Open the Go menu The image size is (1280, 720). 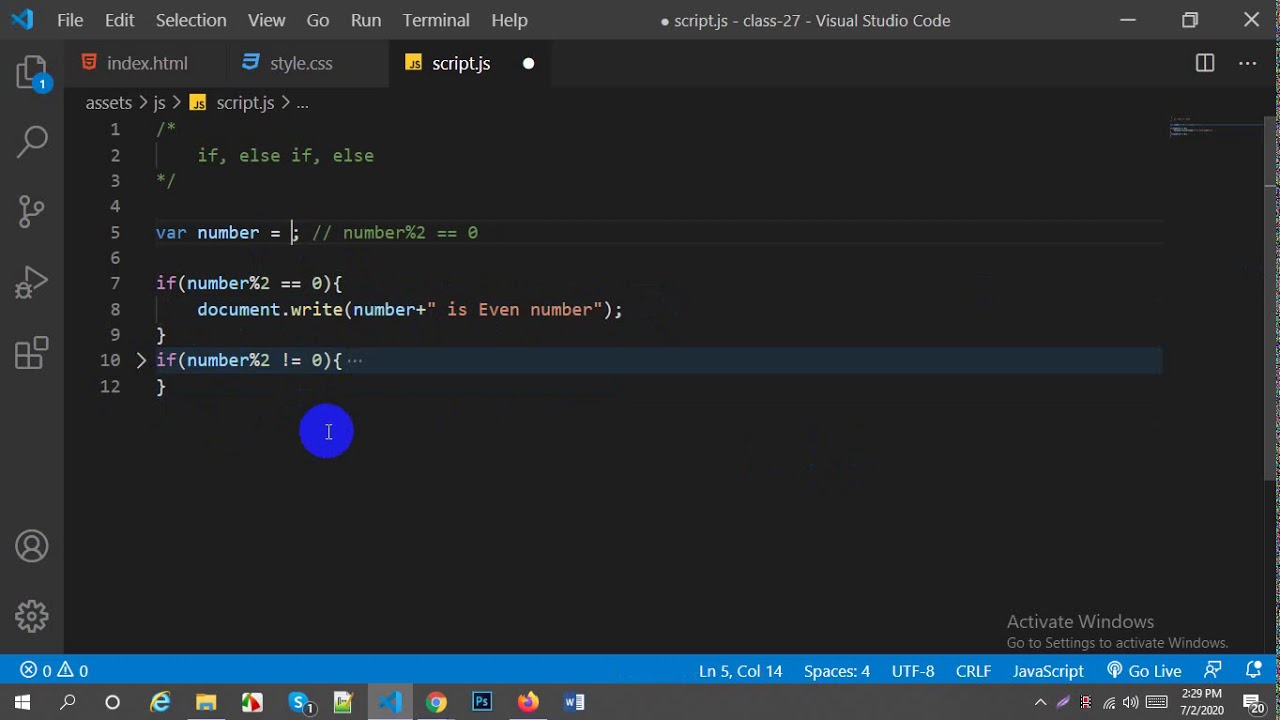click(x=318, y=20)
